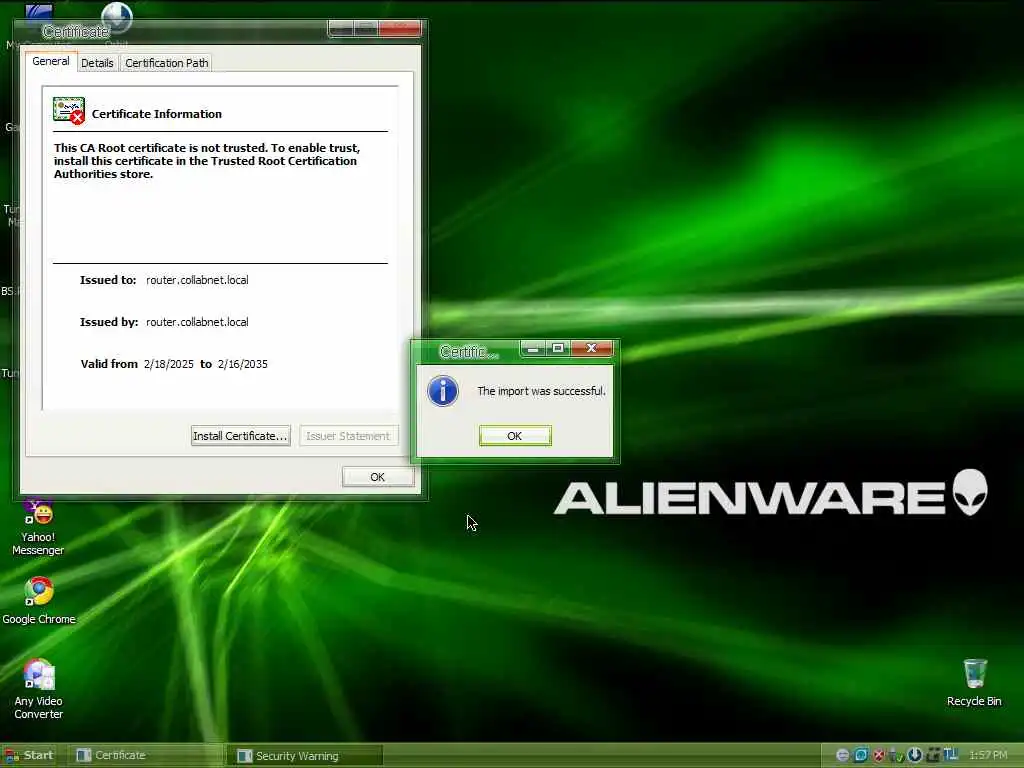Minimize the Certificate properties window

[x=341, y=28]
